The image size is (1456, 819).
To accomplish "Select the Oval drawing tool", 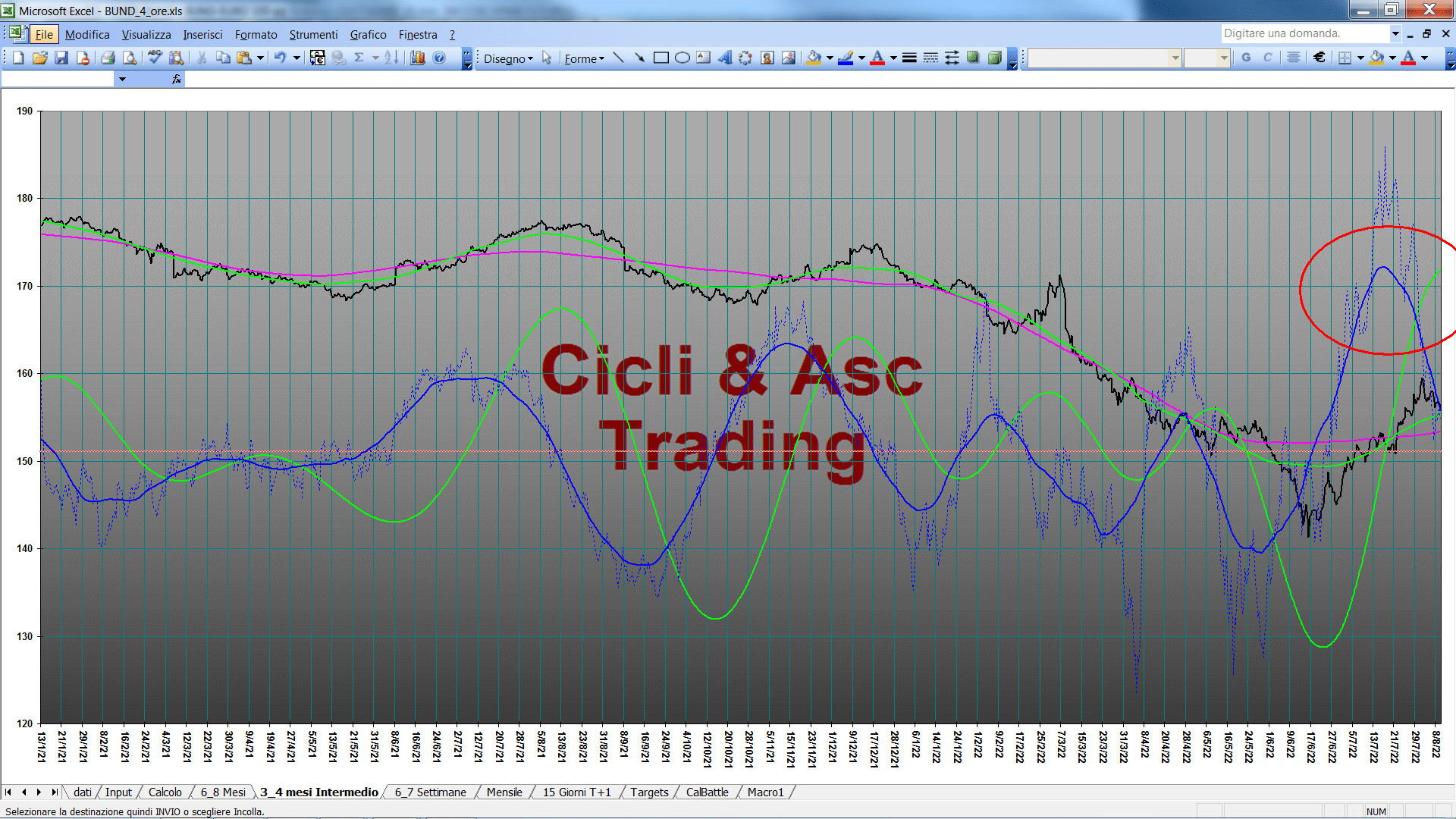I will pyautogui.click(x=682, y=58).
